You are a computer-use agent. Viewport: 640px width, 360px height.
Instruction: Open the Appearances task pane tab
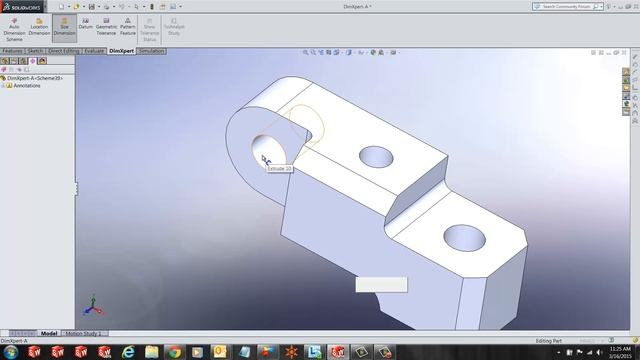click(x=626, y=104)
